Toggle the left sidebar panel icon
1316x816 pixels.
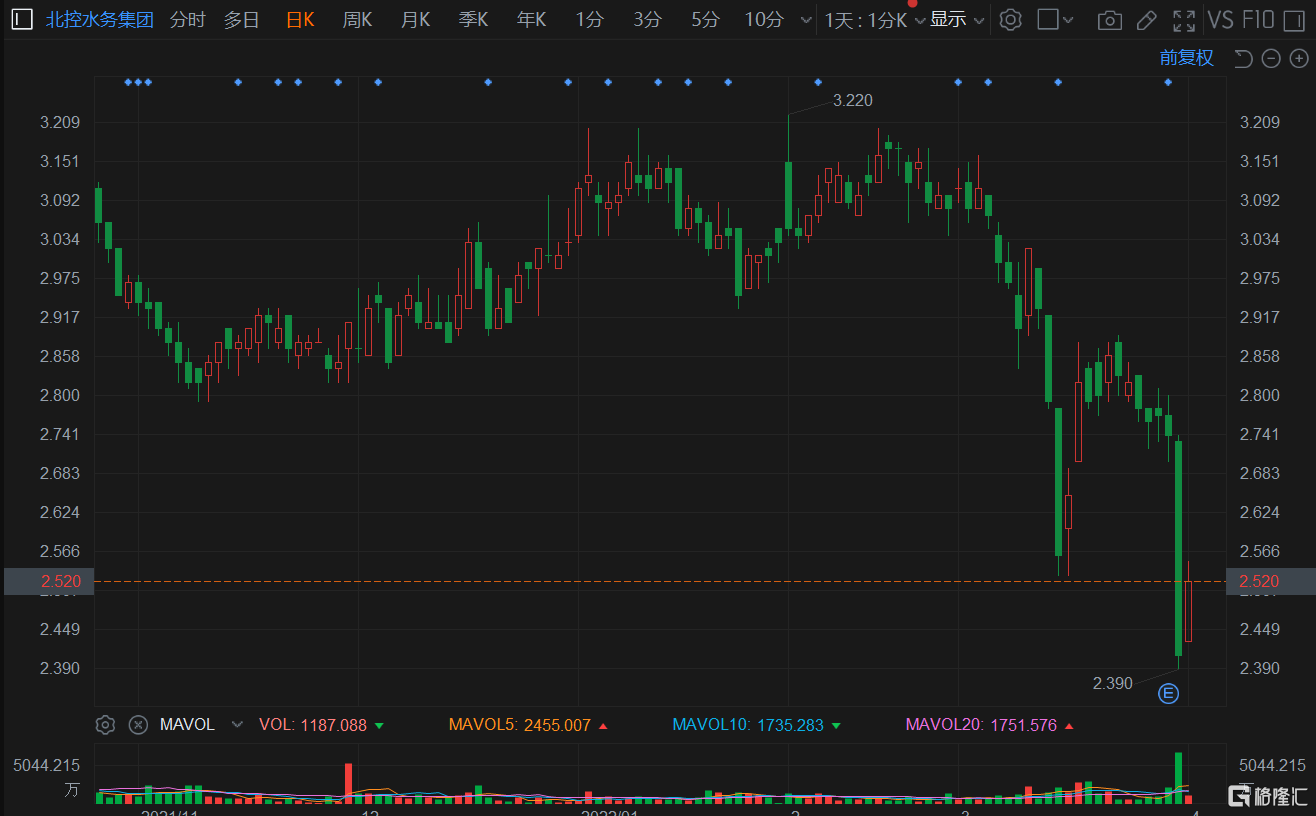[x=21, y=19]
